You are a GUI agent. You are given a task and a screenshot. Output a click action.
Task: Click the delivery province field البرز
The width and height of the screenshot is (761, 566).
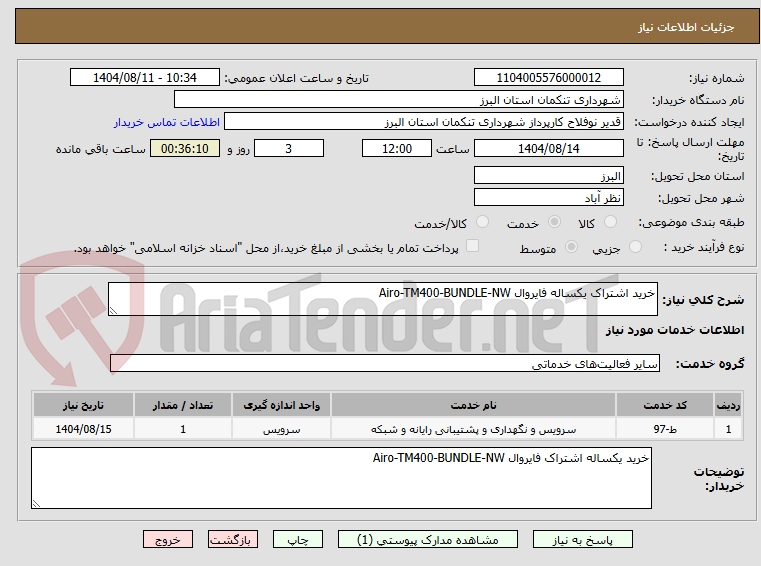[548, 176]
